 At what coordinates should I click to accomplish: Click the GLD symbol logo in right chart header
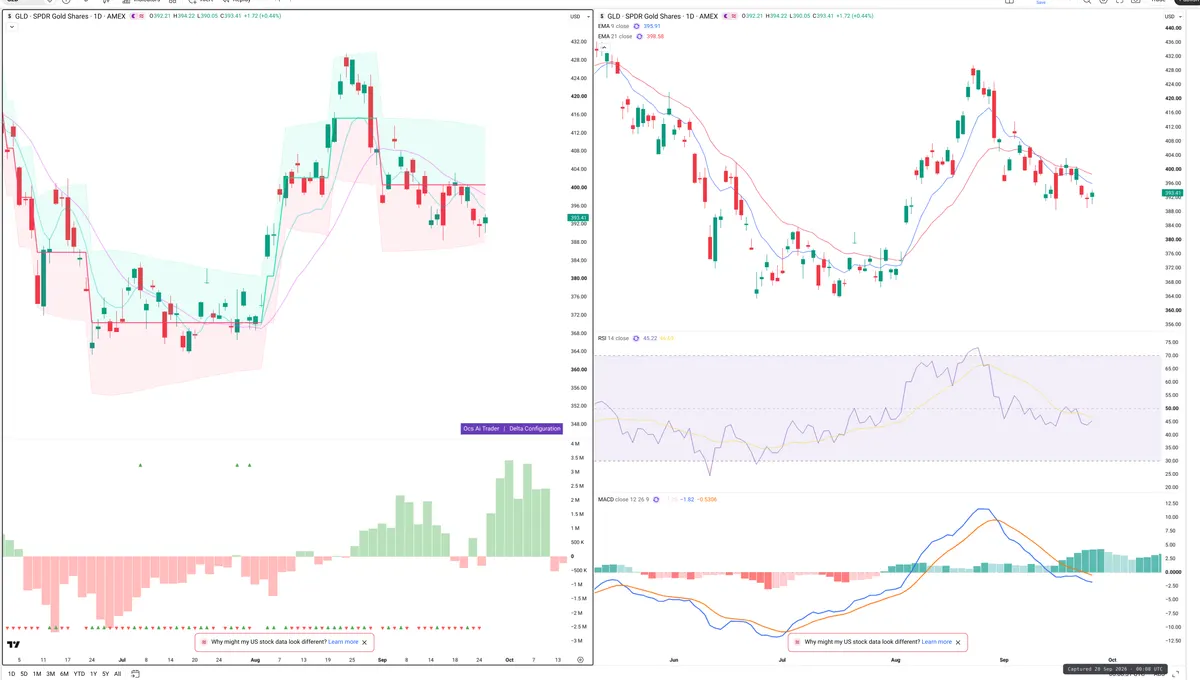(603, 17)
